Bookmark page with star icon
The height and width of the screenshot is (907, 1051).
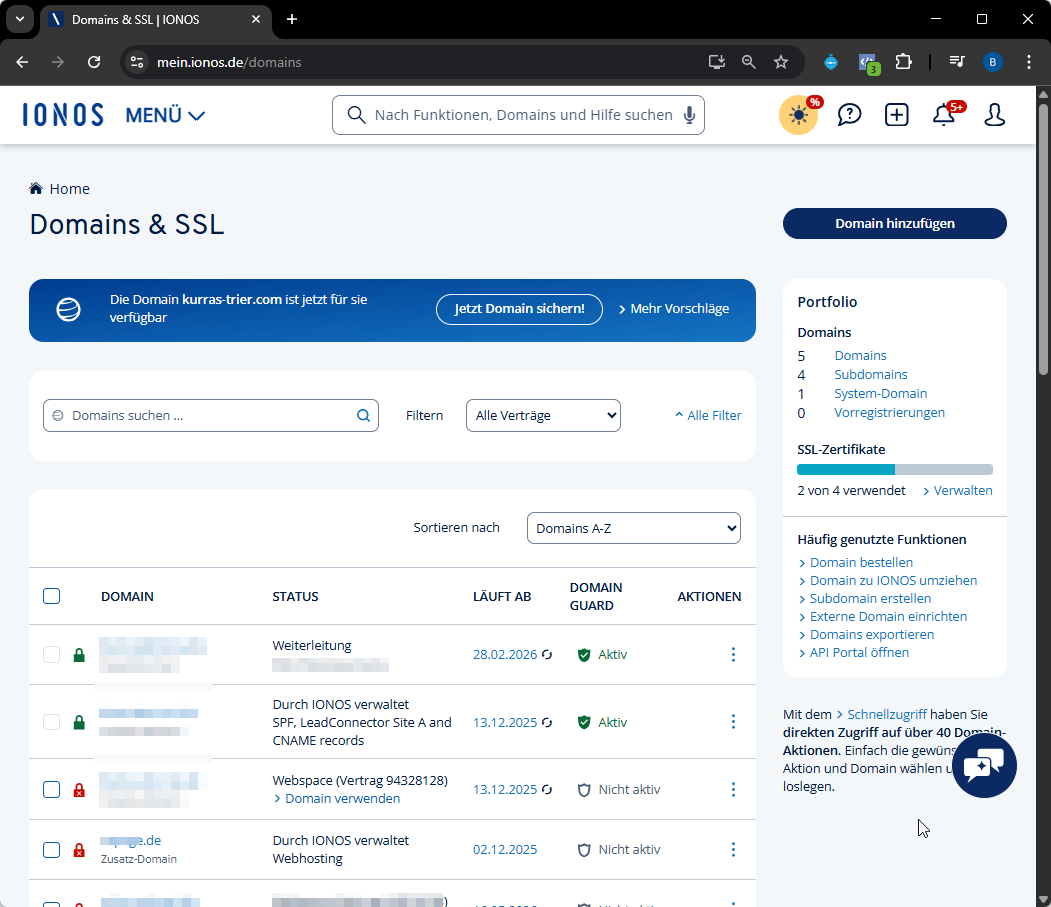click(781, 62)
